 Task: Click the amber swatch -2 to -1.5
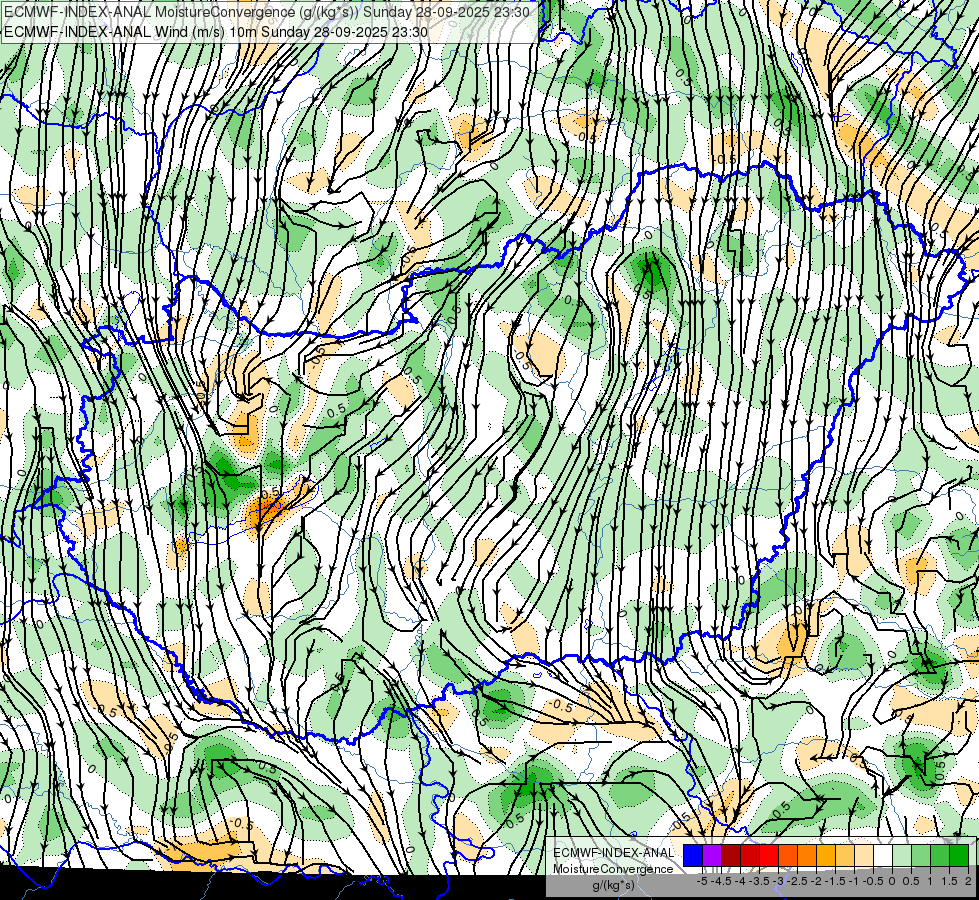point(826,856)
